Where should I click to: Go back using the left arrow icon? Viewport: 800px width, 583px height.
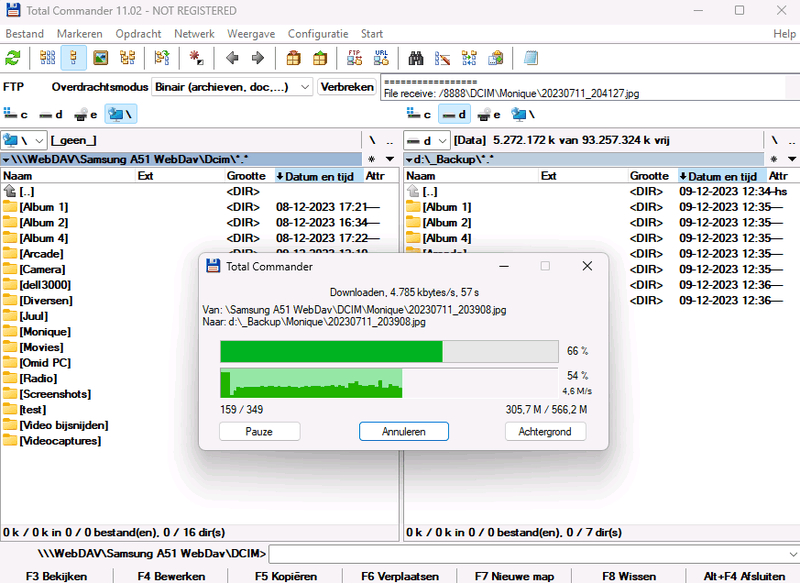tap(232, 58)
